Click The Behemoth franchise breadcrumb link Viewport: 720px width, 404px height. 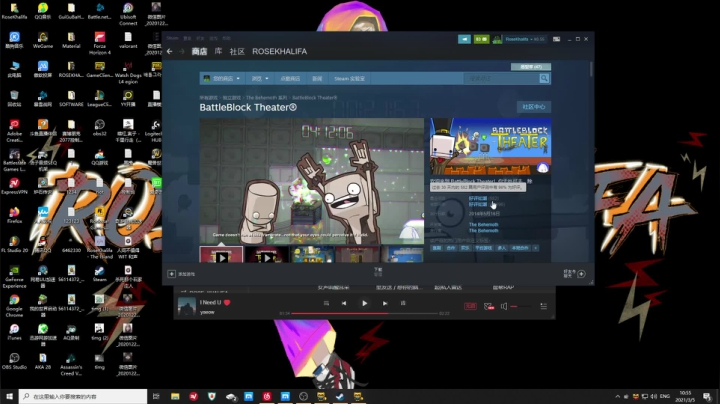[266, 98]
